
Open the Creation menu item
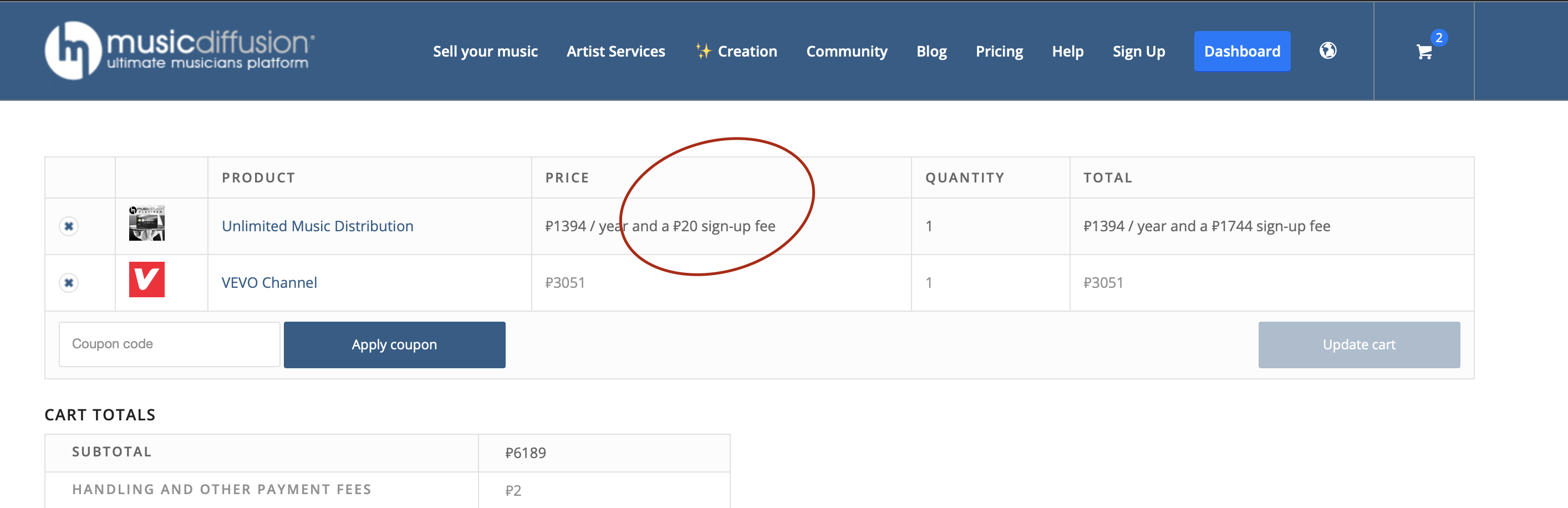tap(736, 51)
